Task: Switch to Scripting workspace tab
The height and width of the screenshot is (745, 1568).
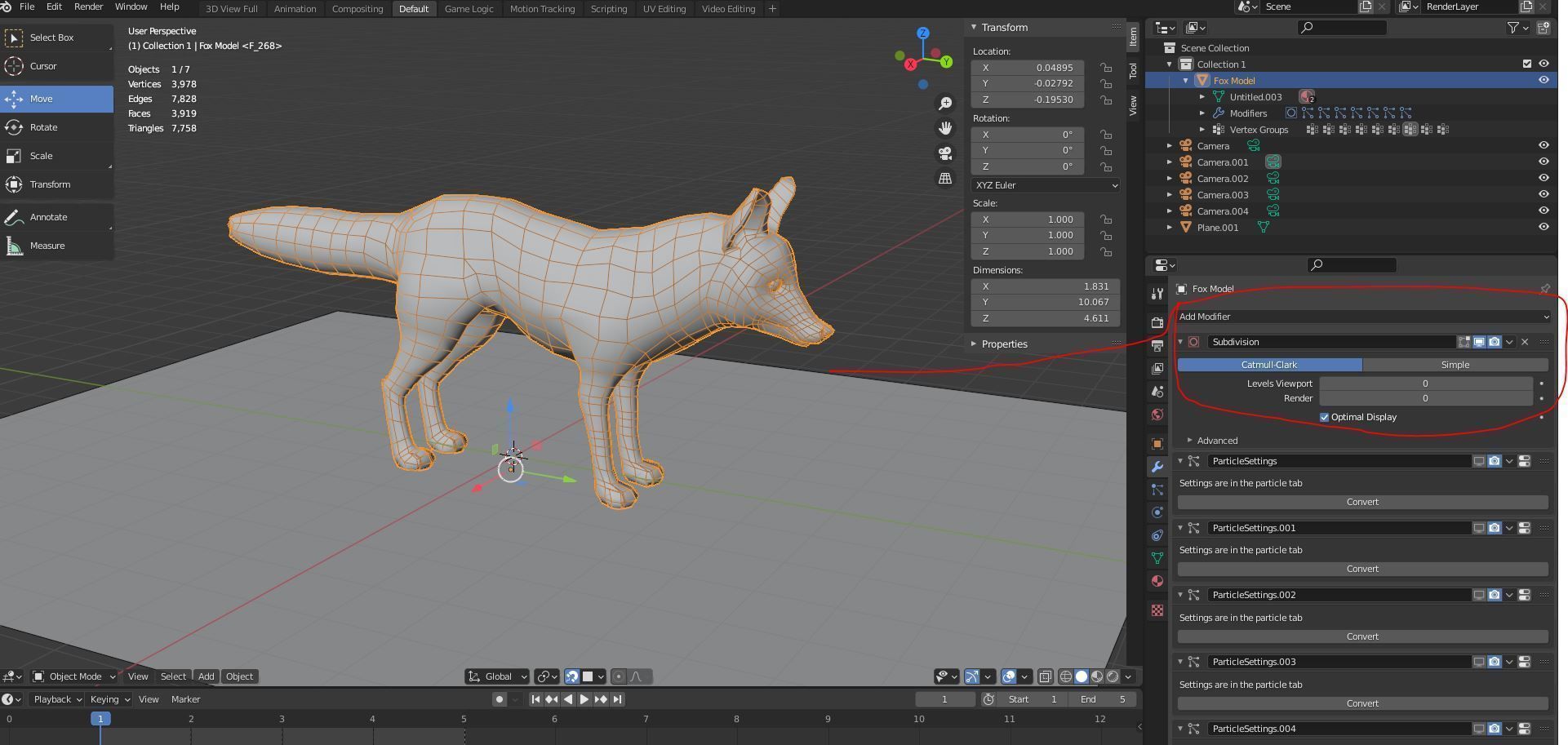Action: [x=609, y=9]
